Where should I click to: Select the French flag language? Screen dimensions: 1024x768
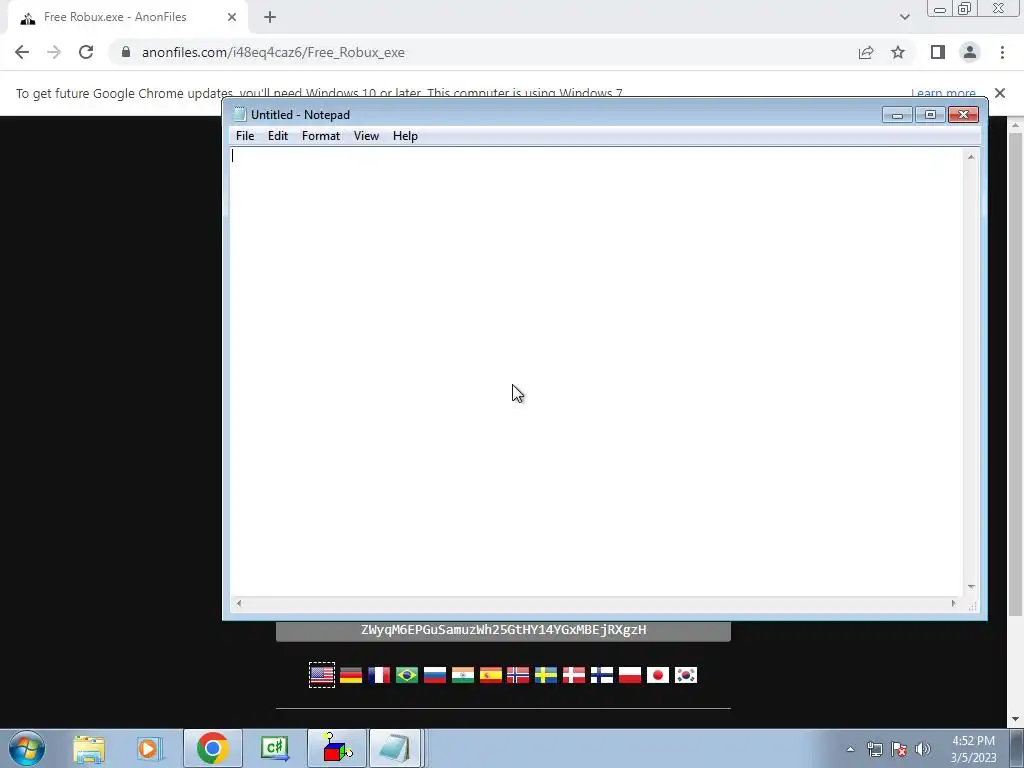pyautogui.click(x=379, y=675)
